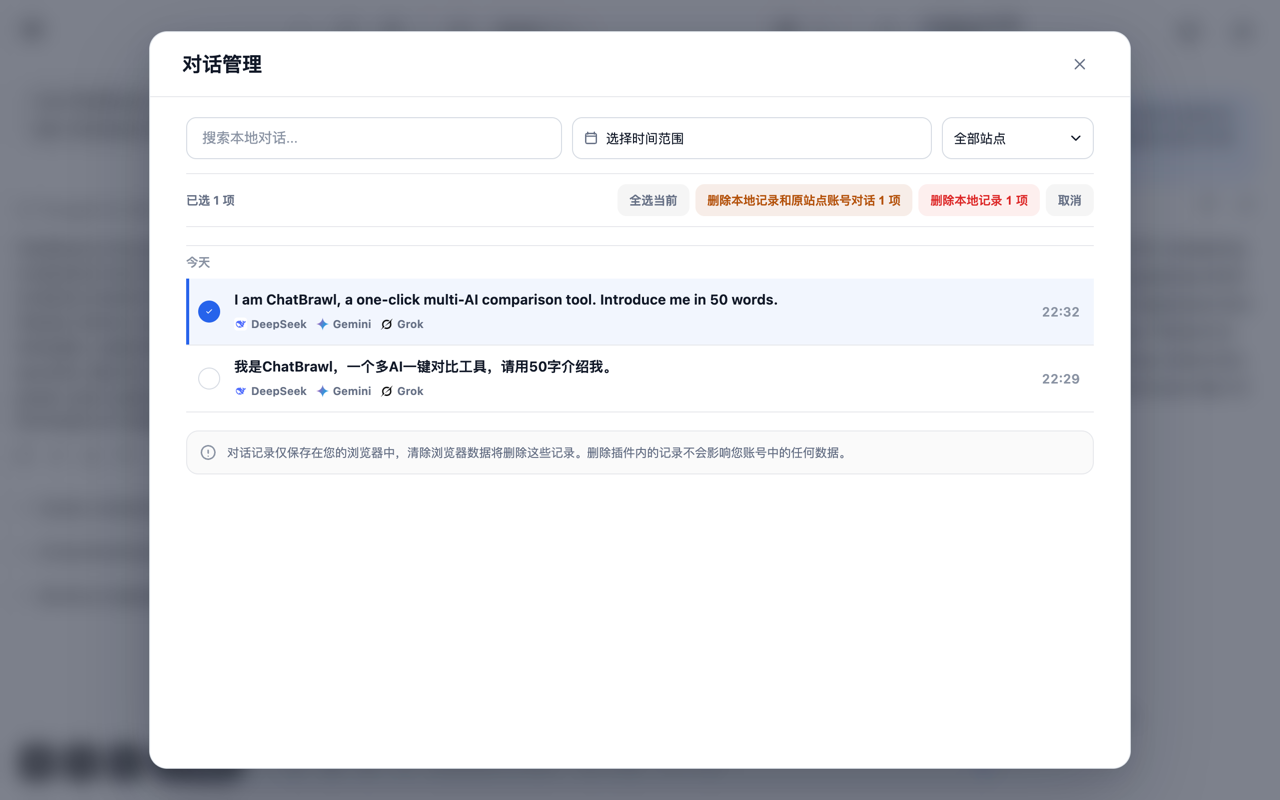Click the DeepSeek label in the 22:32 row
Screen dimensions: 1280x800
[279, 324]
